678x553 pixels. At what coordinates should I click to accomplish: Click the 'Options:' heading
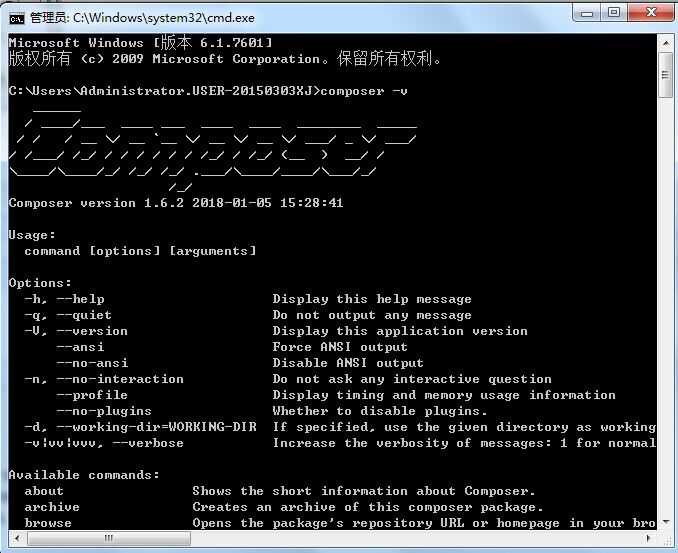click(40, 283)
